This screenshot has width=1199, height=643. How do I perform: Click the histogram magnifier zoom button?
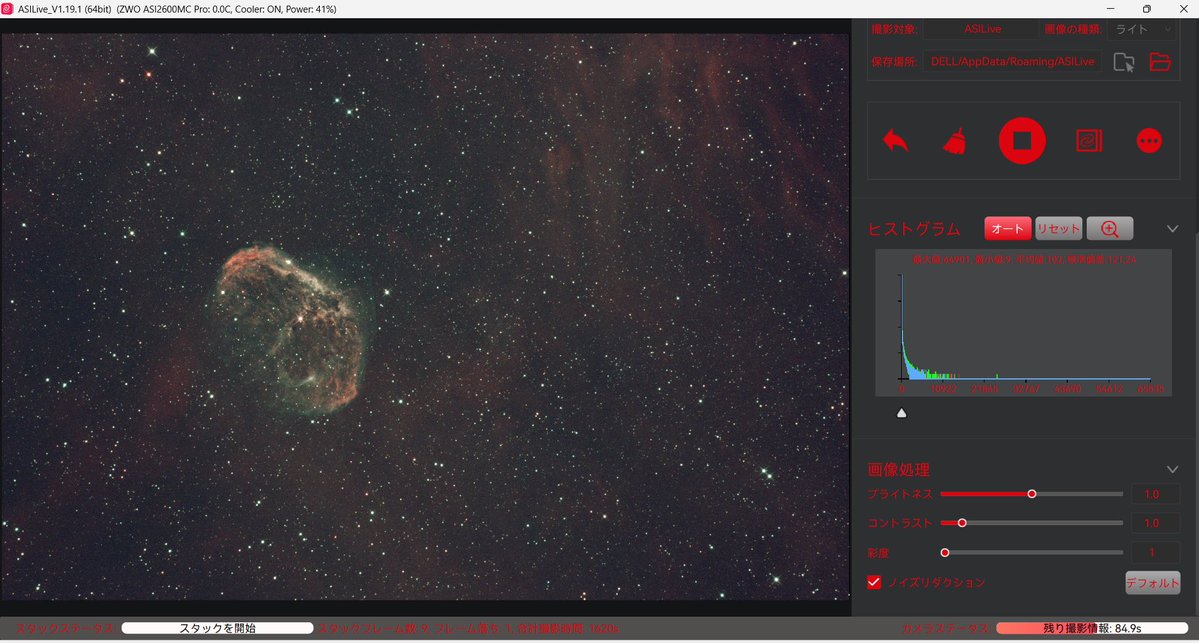(x=1110, y=229)
